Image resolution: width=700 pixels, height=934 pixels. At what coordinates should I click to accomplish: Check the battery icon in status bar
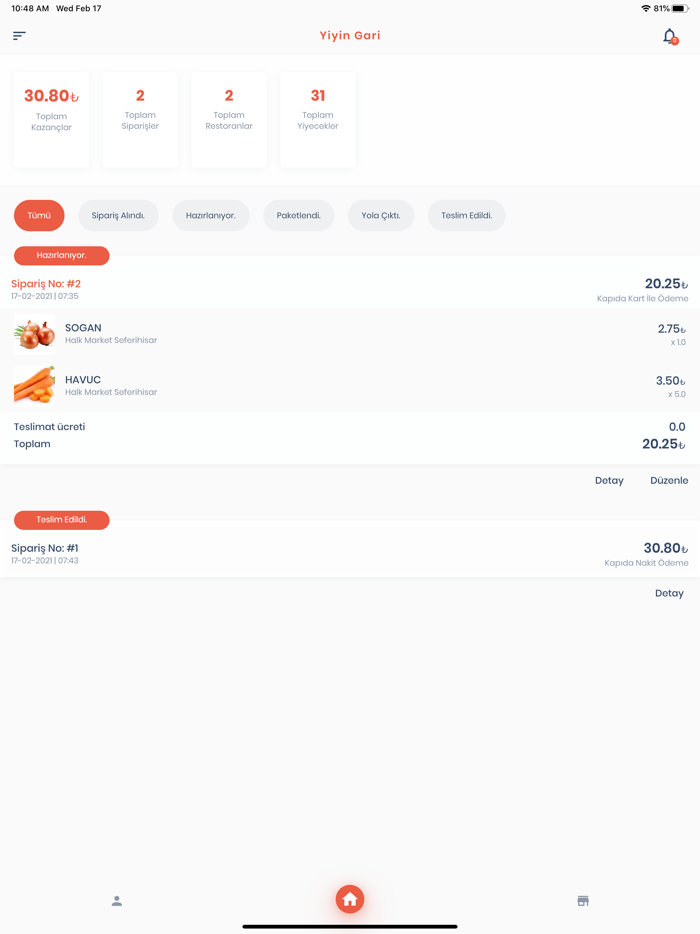point(680,8)
